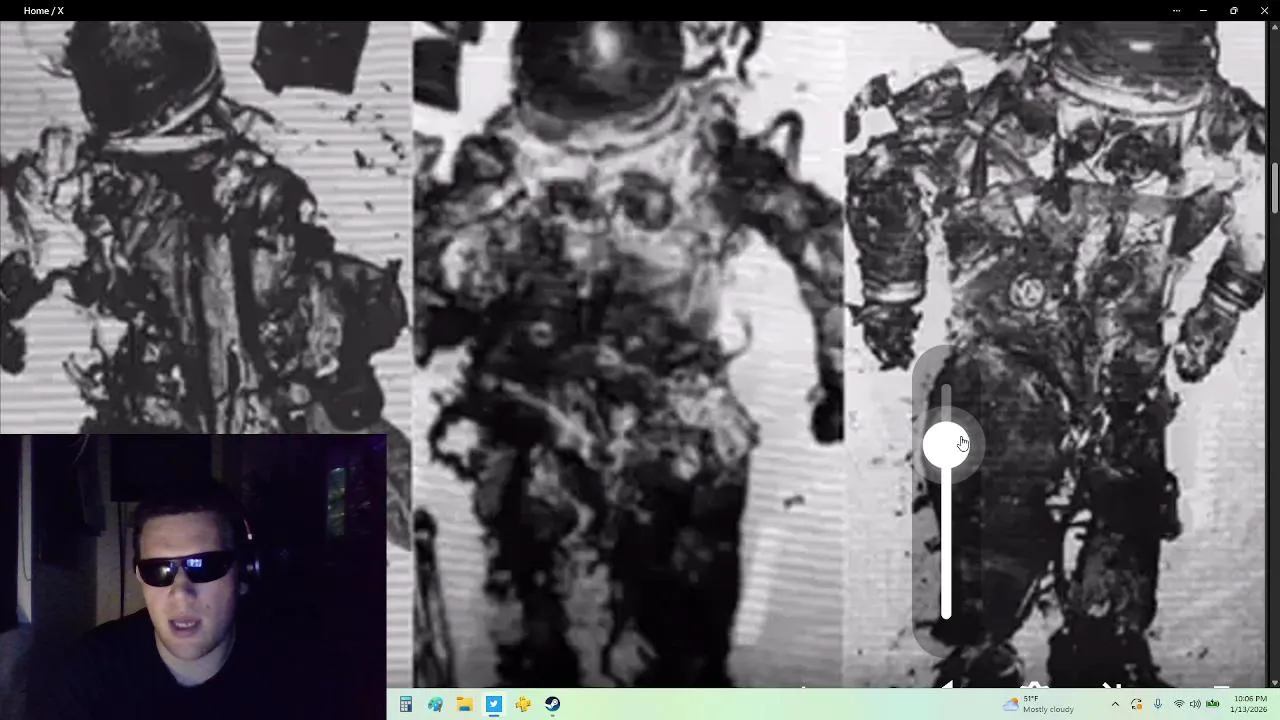Open the weather widget showing Mostly cloudy
Viewport: 1280px width, 720px height.
[x=1038, y=704]
